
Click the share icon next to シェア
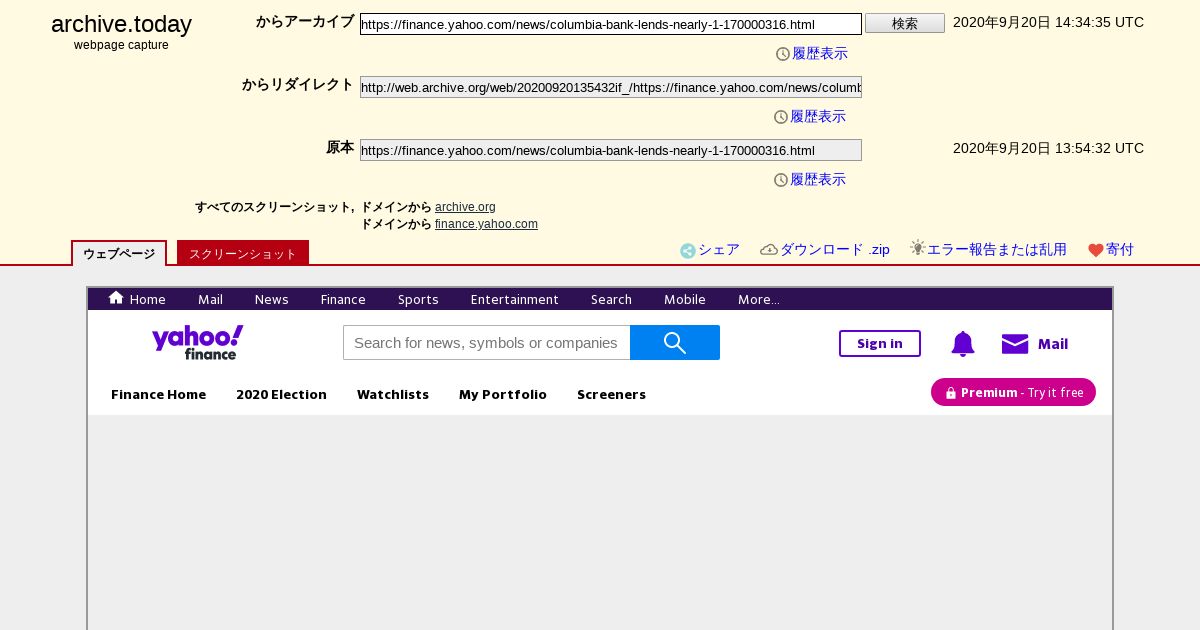(688, 251)
